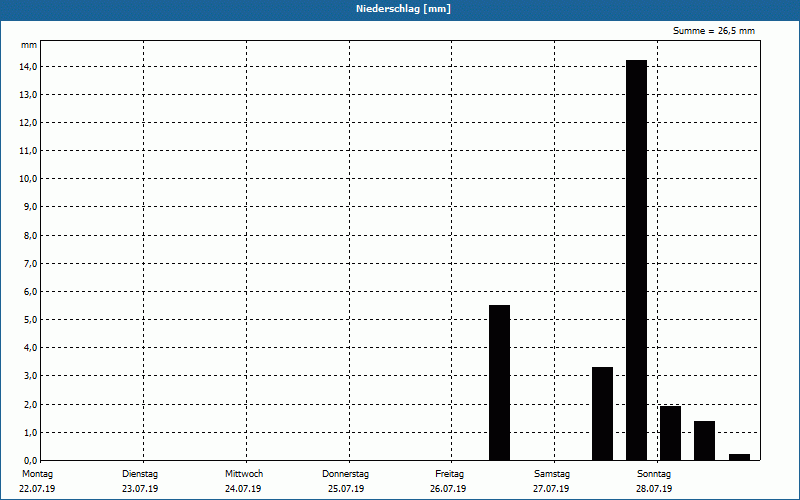
Task: Click the smallest bar at far right
Action: pyautogui.click(x=739, y=457)
